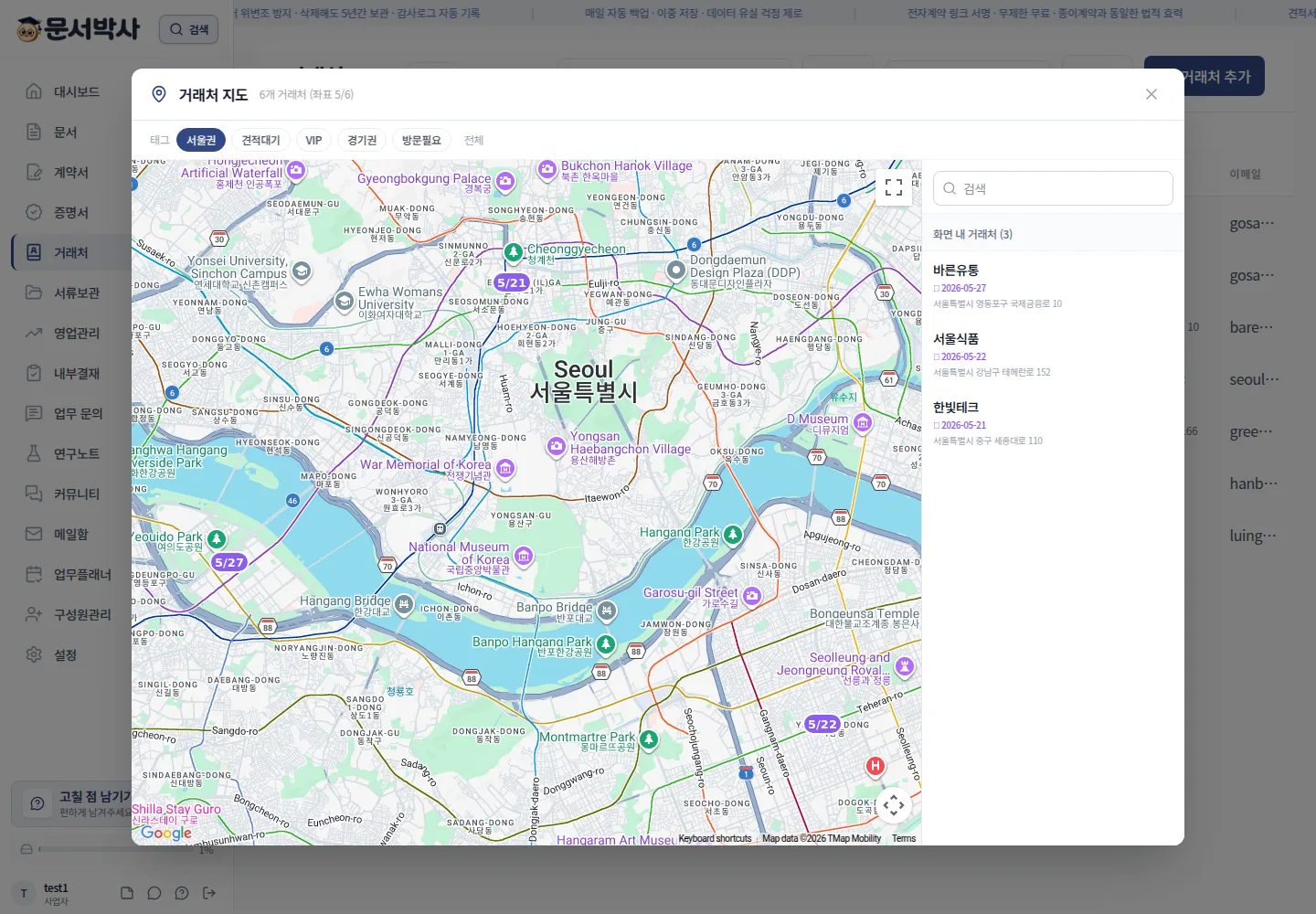Toggle the VIP tag filter
This screenshot has height=914, width=1316.
[x=313, y=140]
